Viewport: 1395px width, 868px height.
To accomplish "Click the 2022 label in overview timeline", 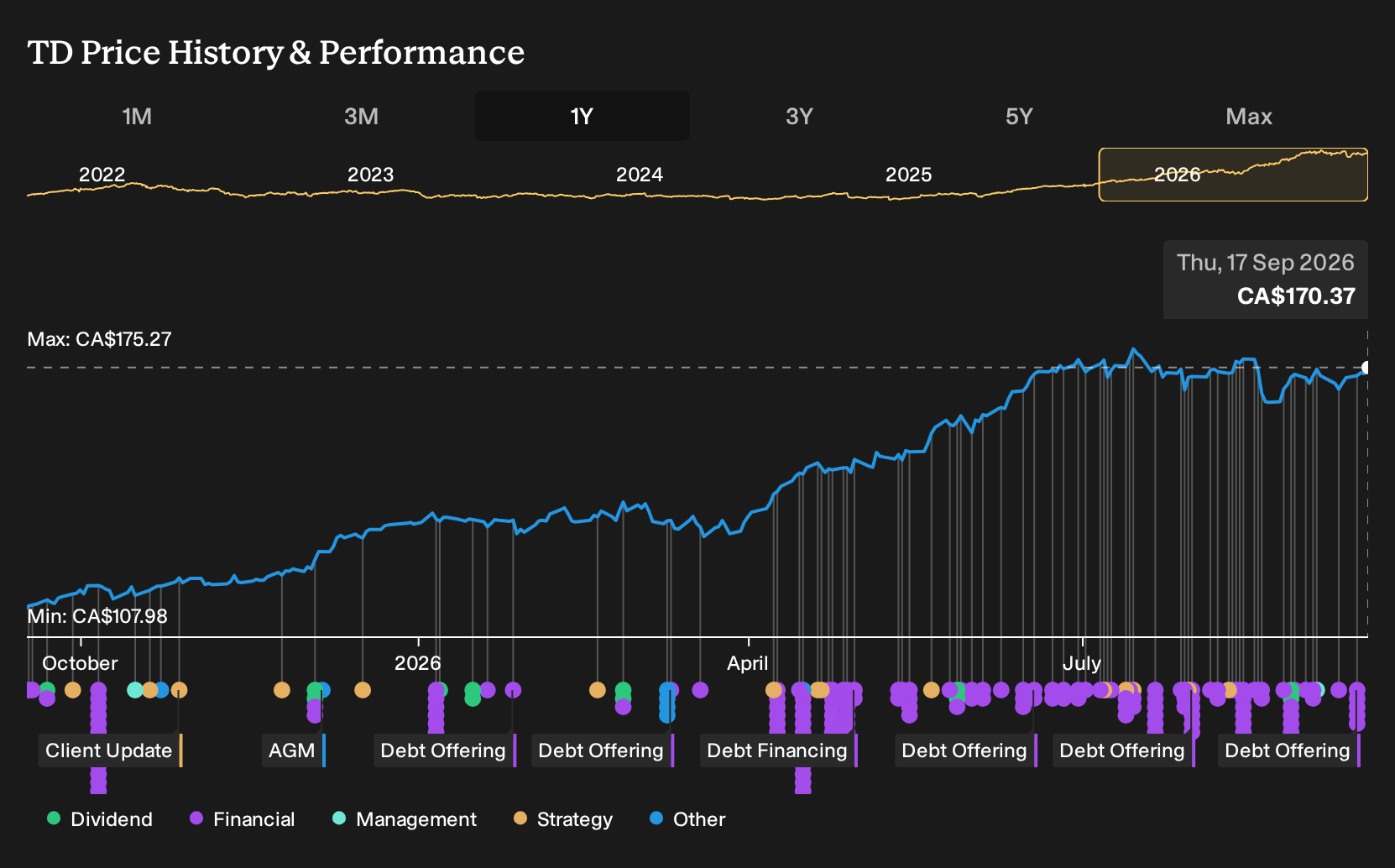I will [x=102, y=175].
